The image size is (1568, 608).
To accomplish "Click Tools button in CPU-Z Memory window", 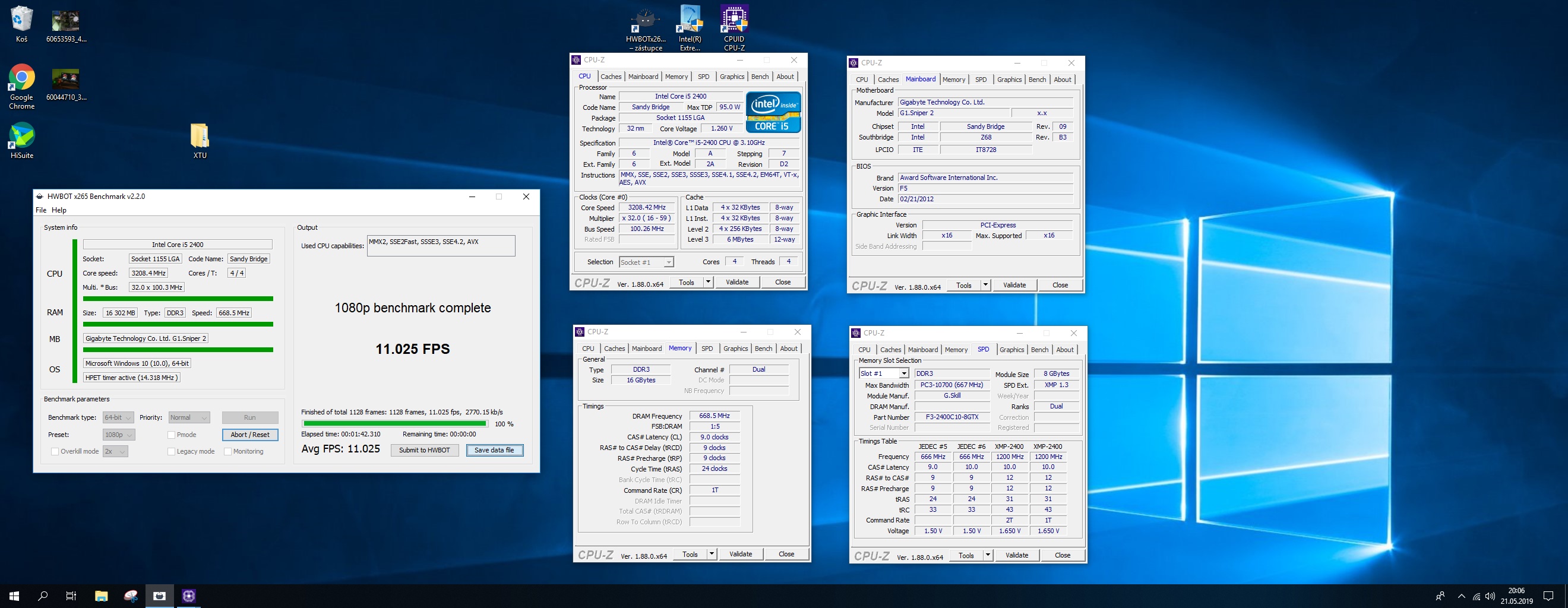I will 690,554.
